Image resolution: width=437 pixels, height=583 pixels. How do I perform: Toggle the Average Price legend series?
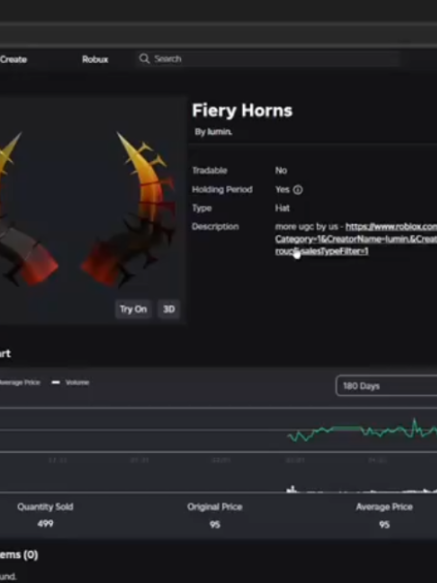(19, 383)
